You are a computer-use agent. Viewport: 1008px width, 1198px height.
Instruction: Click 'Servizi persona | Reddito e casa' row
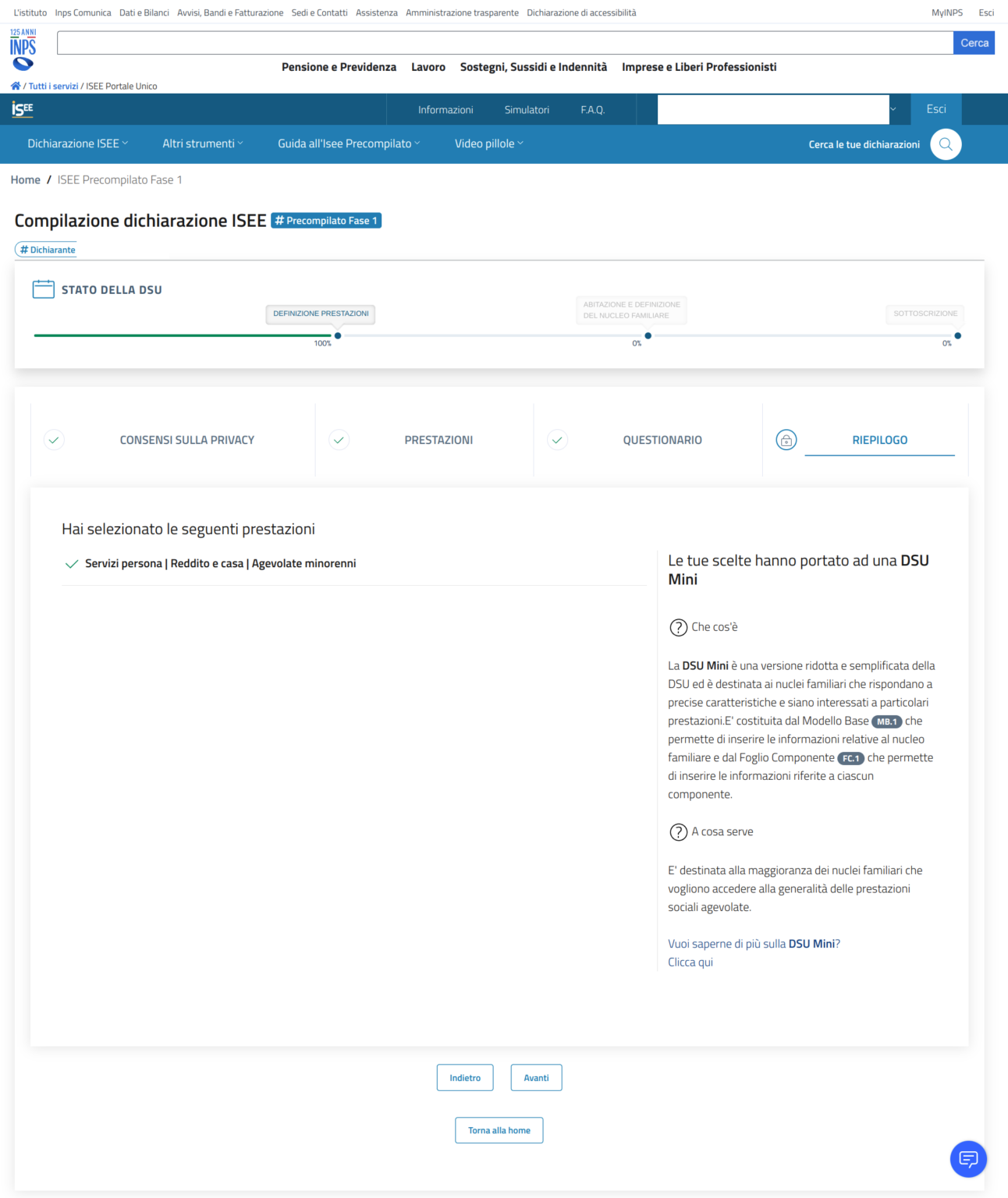coord(355,563)
